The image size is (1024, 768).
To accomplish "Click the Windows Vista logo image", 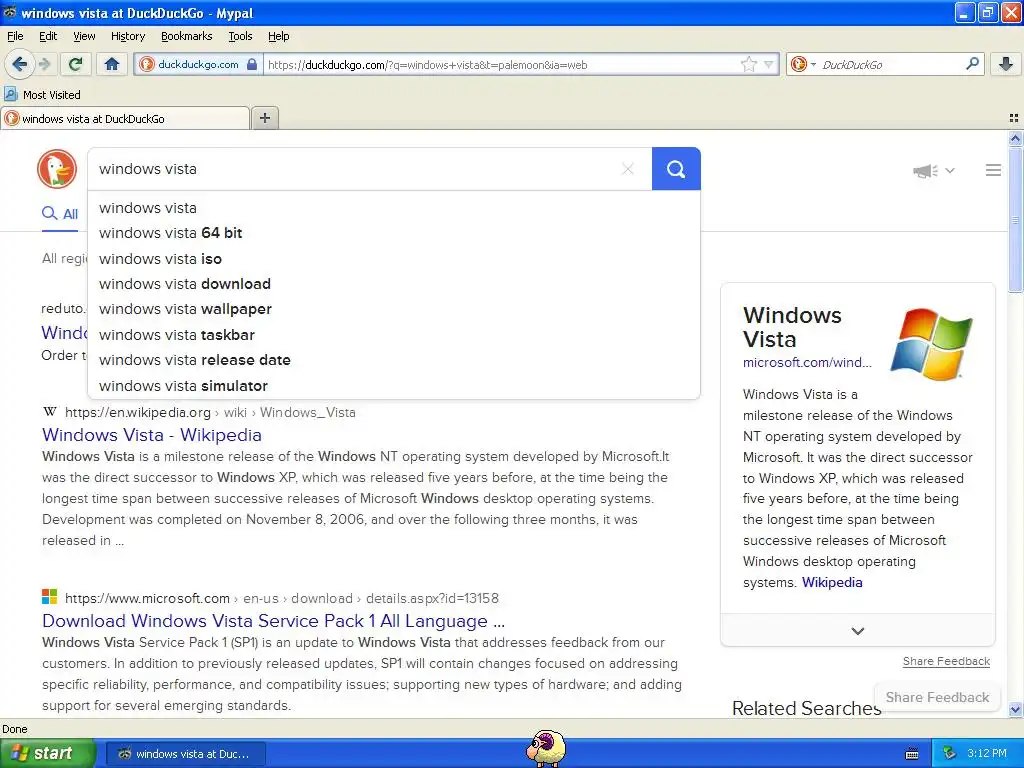I will click(931, 344).
